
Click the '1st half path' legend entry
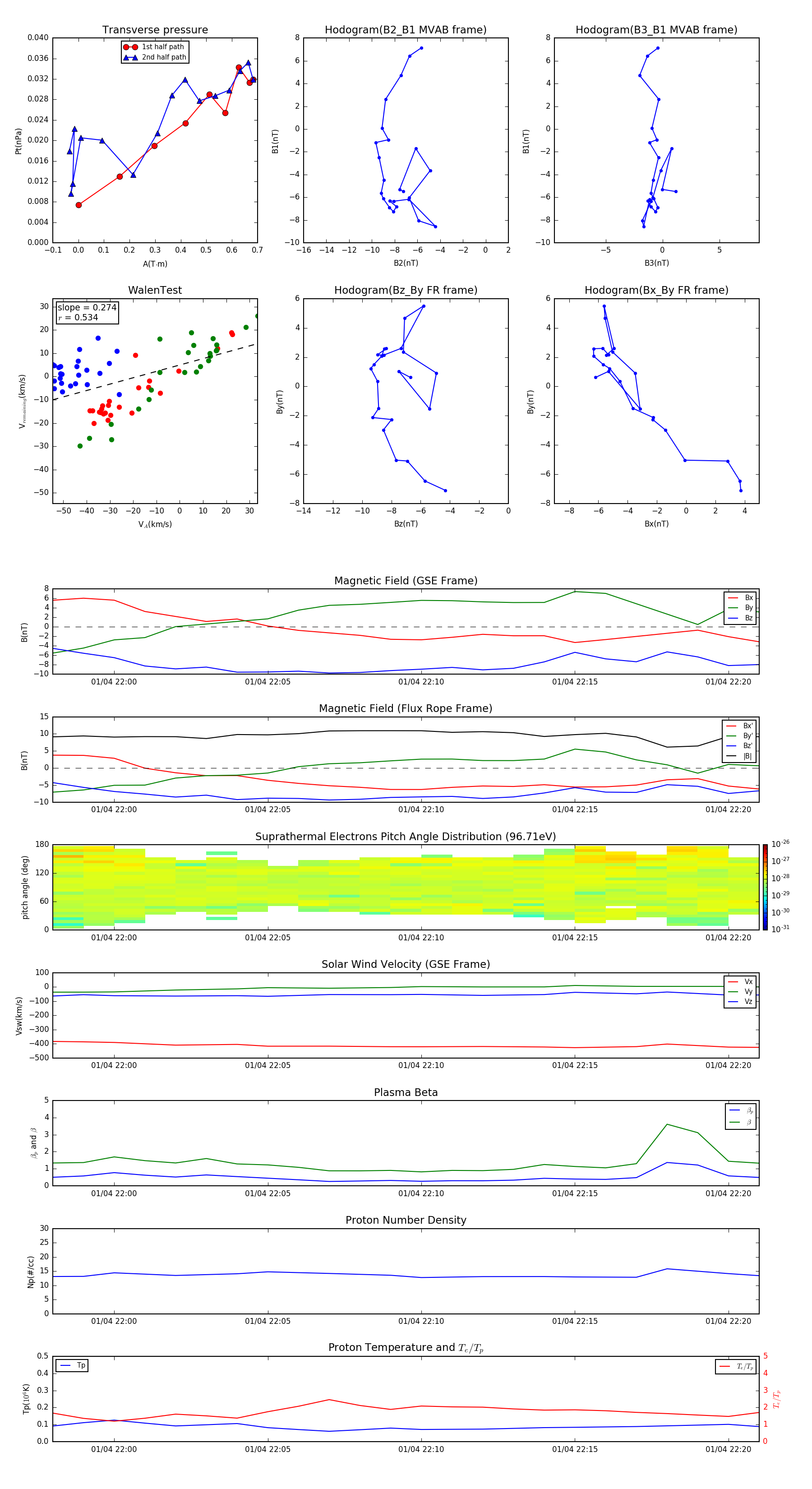point(155,47)
